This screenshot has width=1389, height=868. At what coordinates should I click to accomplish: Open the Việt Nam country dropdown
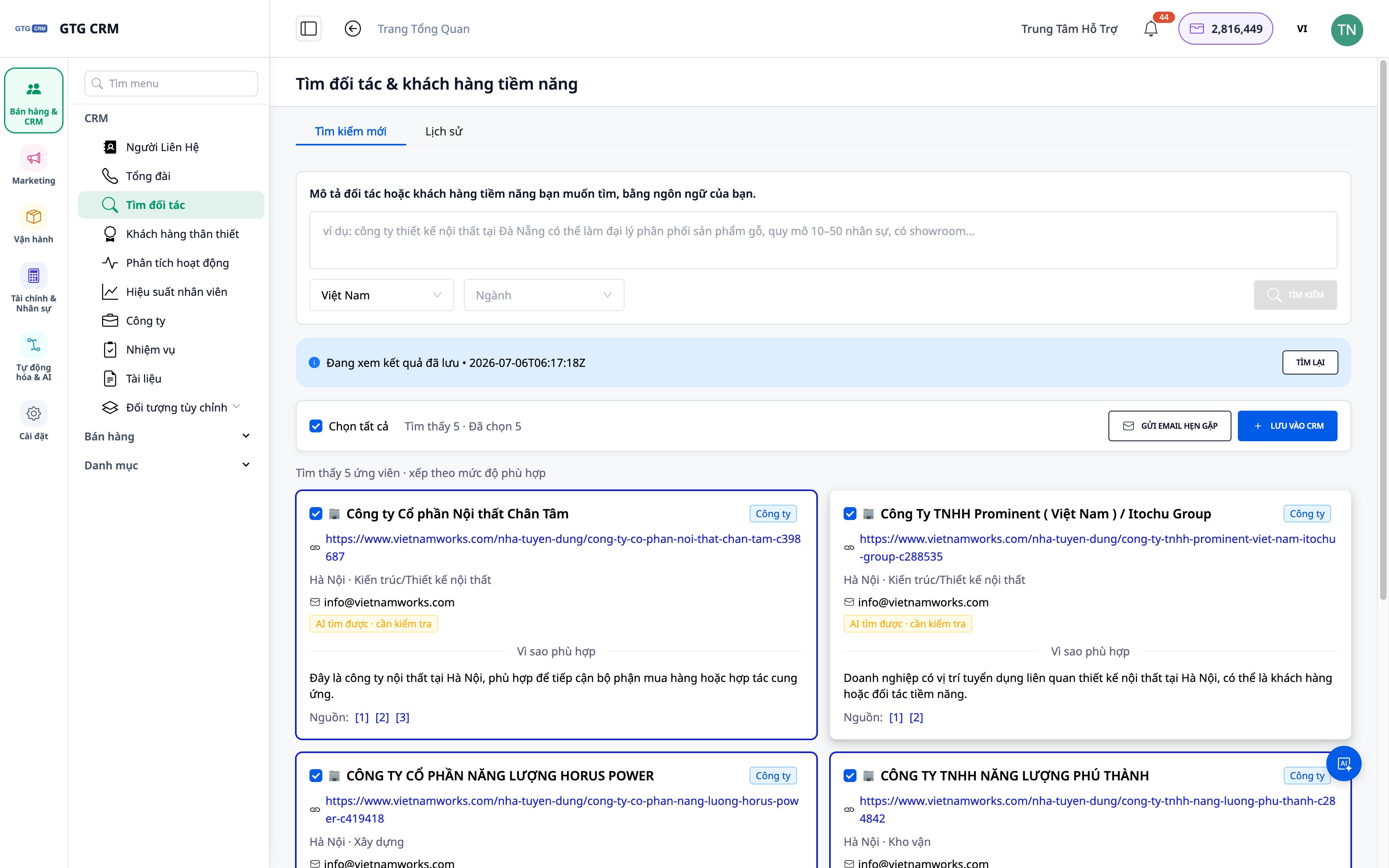coord(382,295)
